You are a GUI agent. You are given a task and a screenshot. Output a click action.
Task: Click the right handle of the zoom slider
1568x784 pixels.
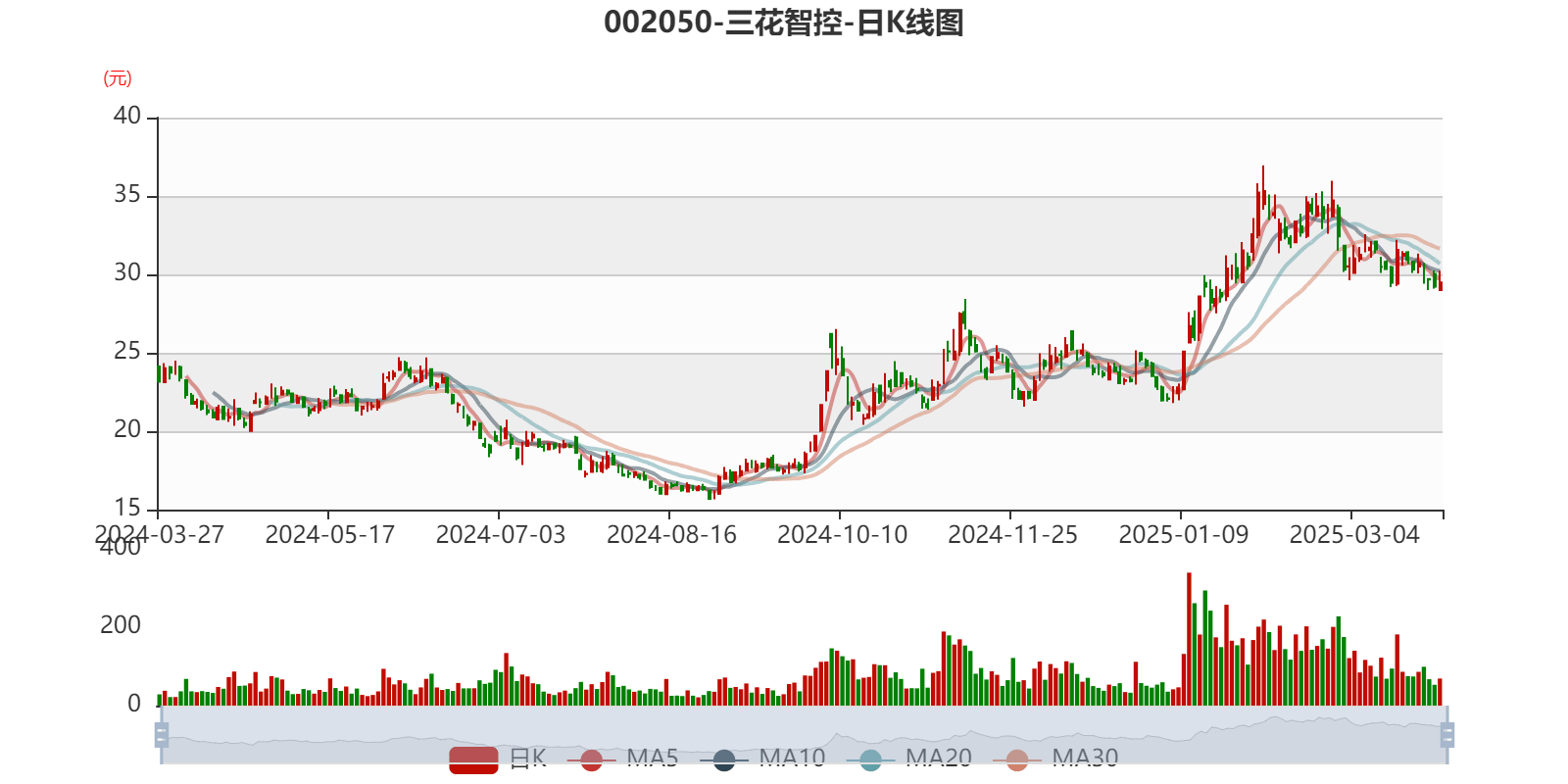[x=1447, y=735]
